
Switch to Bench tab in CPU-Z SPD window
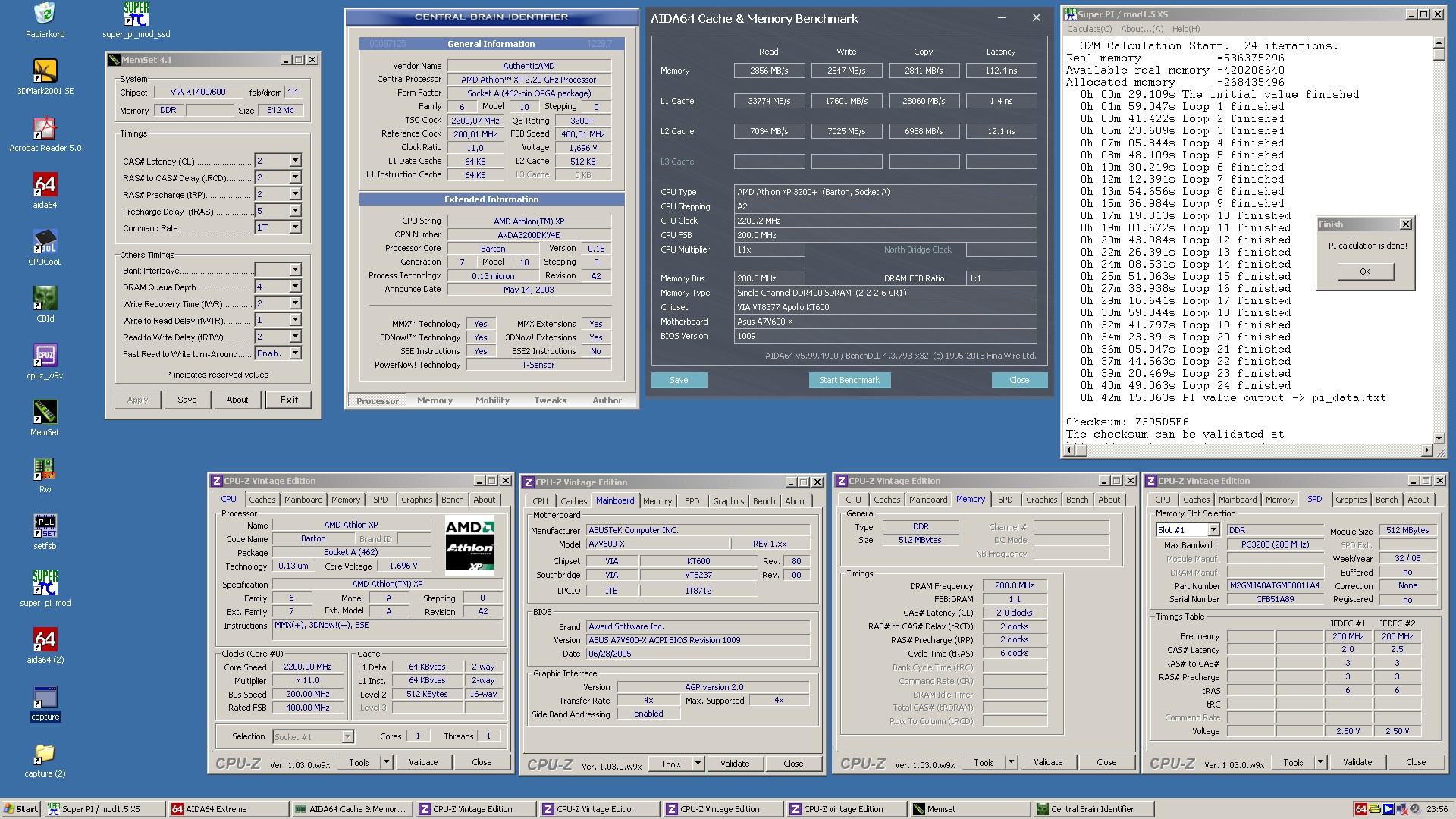(1386, 500)
